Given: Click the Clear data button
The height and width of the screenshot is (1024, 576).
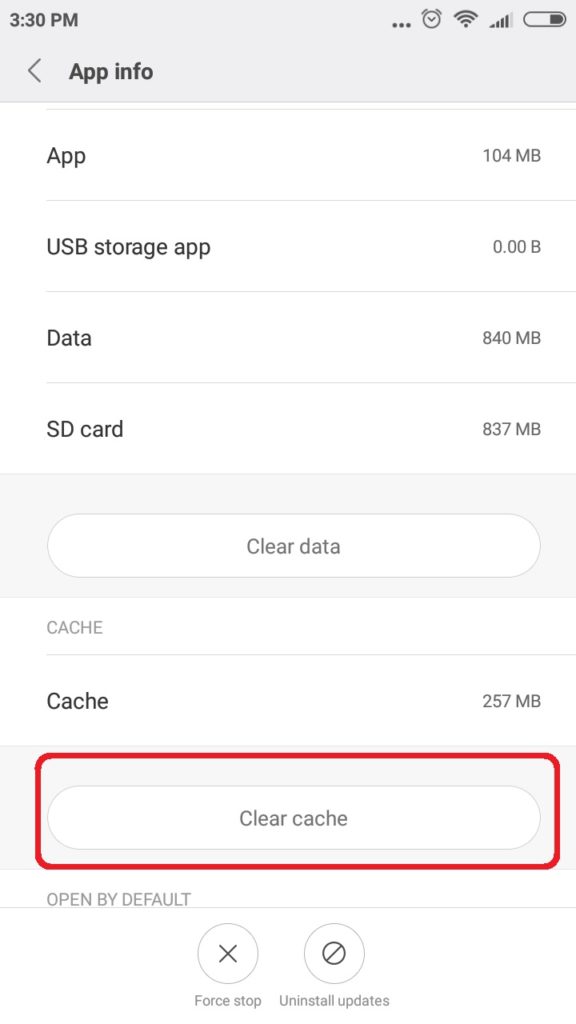Looking at the screenshot, I should point(294,546).
